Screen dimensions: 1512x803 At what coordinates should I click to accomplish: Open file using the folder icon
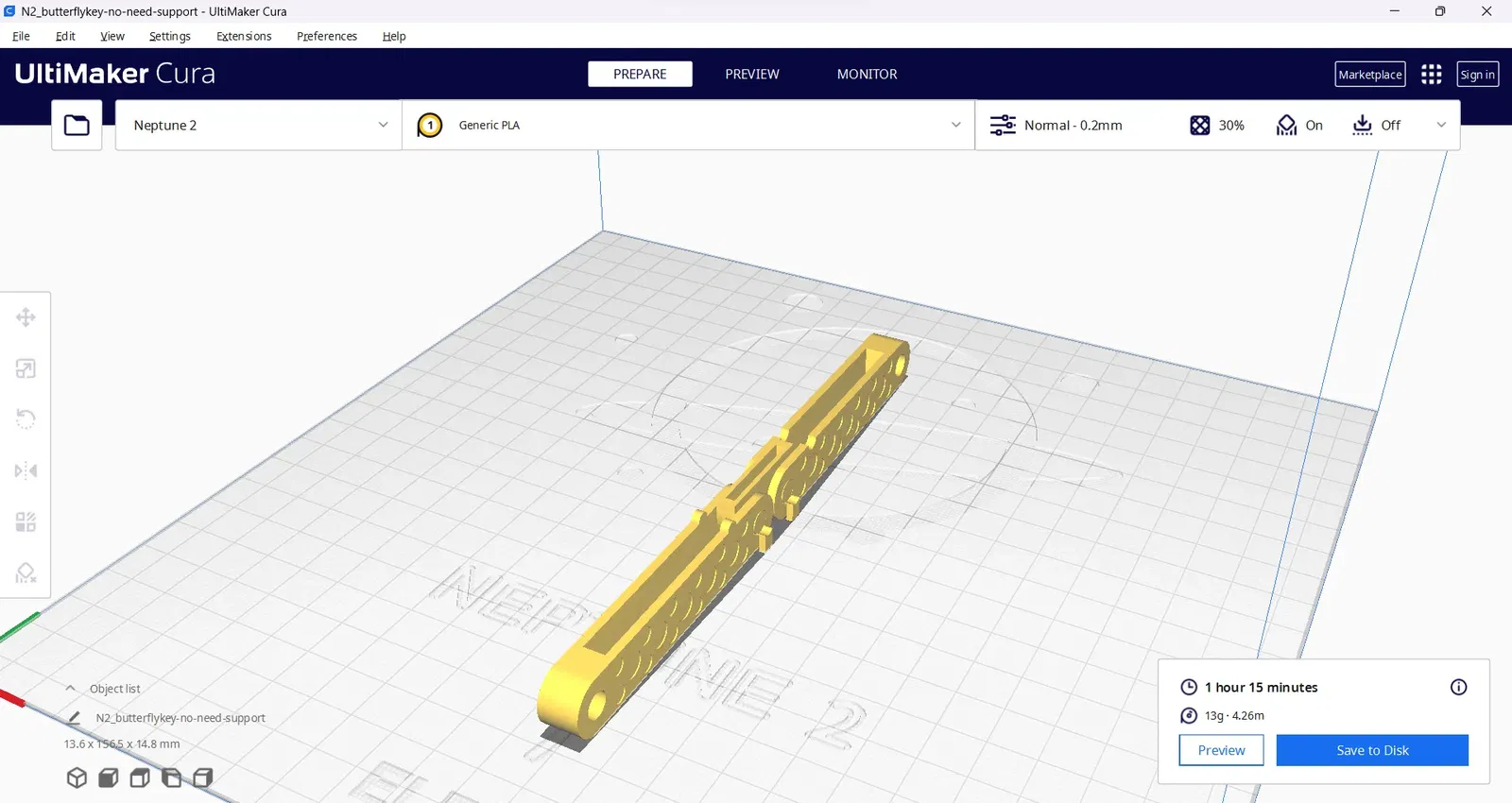coord(77,125)
